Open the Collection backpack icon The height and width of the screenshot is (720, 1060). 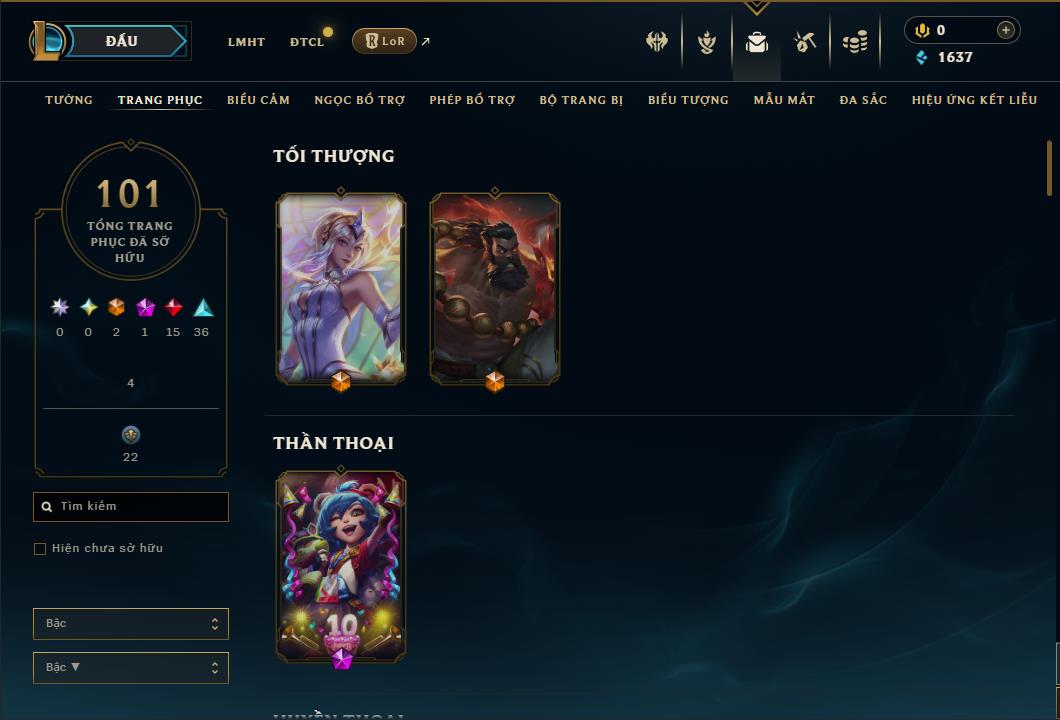pos(756,42)
